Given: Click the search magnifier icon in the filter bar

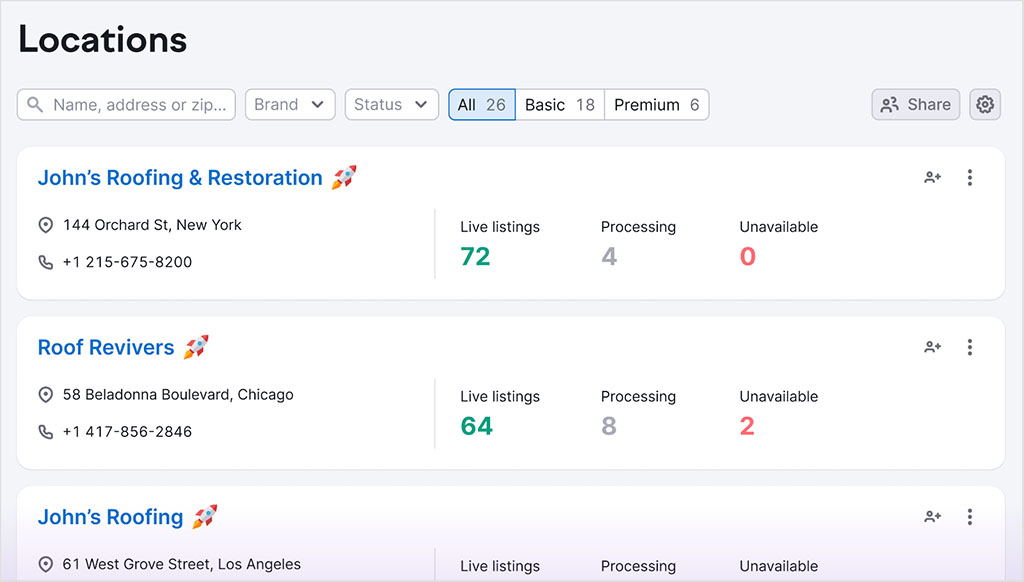Looking at the screenshot, I should (34, 104).
